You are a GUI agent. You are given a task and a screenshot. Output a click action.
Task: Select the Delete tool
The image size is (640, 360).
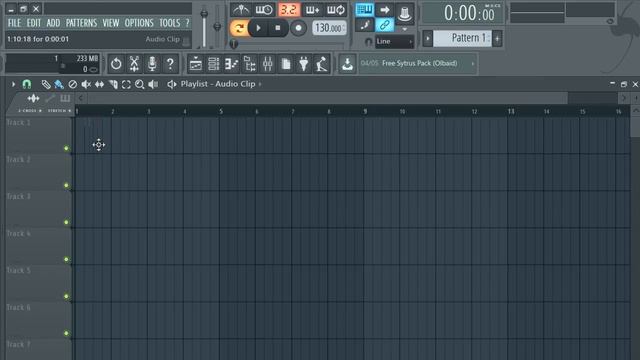(x=73, y=84)
